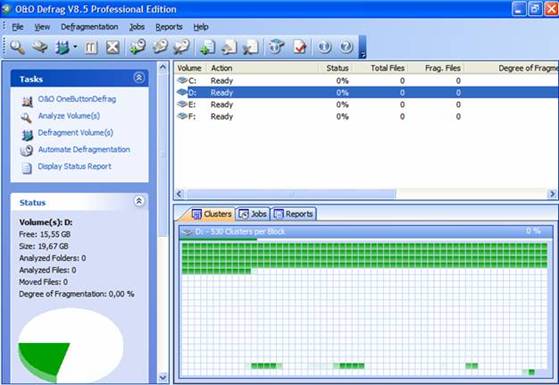Select the highlighted D: volume row
The width and height of the screenshot is (559, 385).
pyautogui.click(x=366, y=93)
